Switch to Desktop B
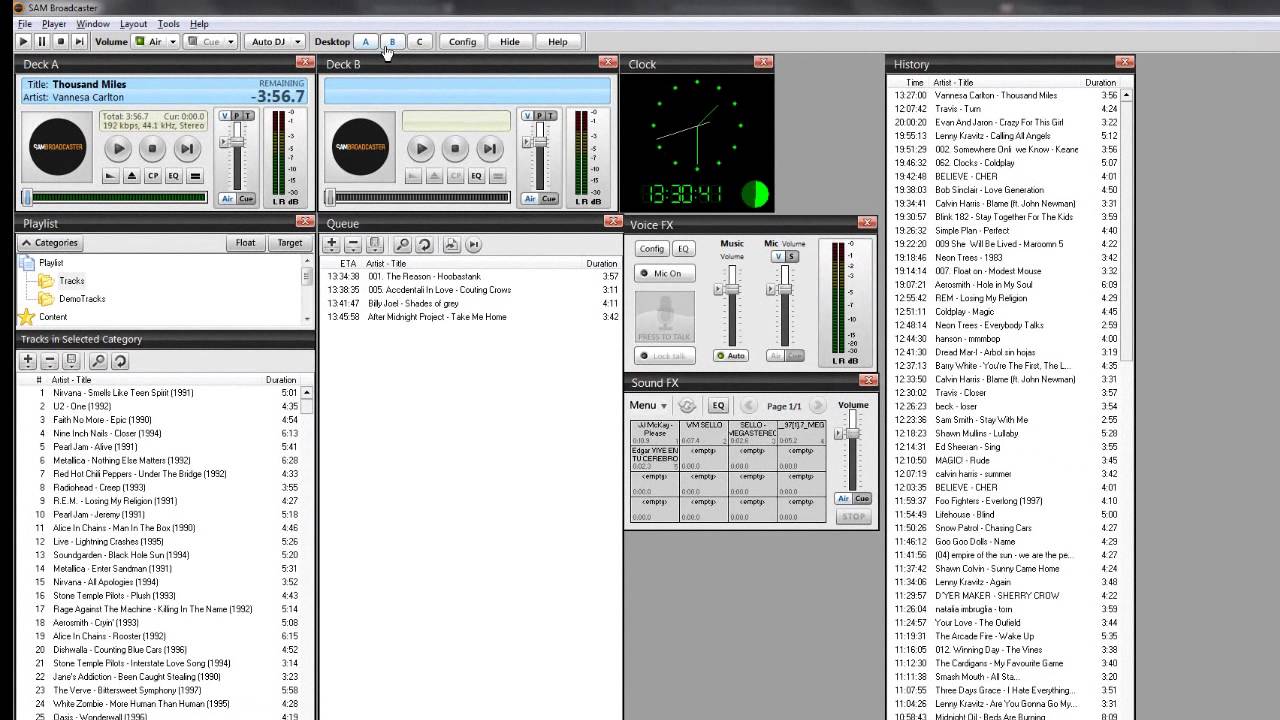 392,42
